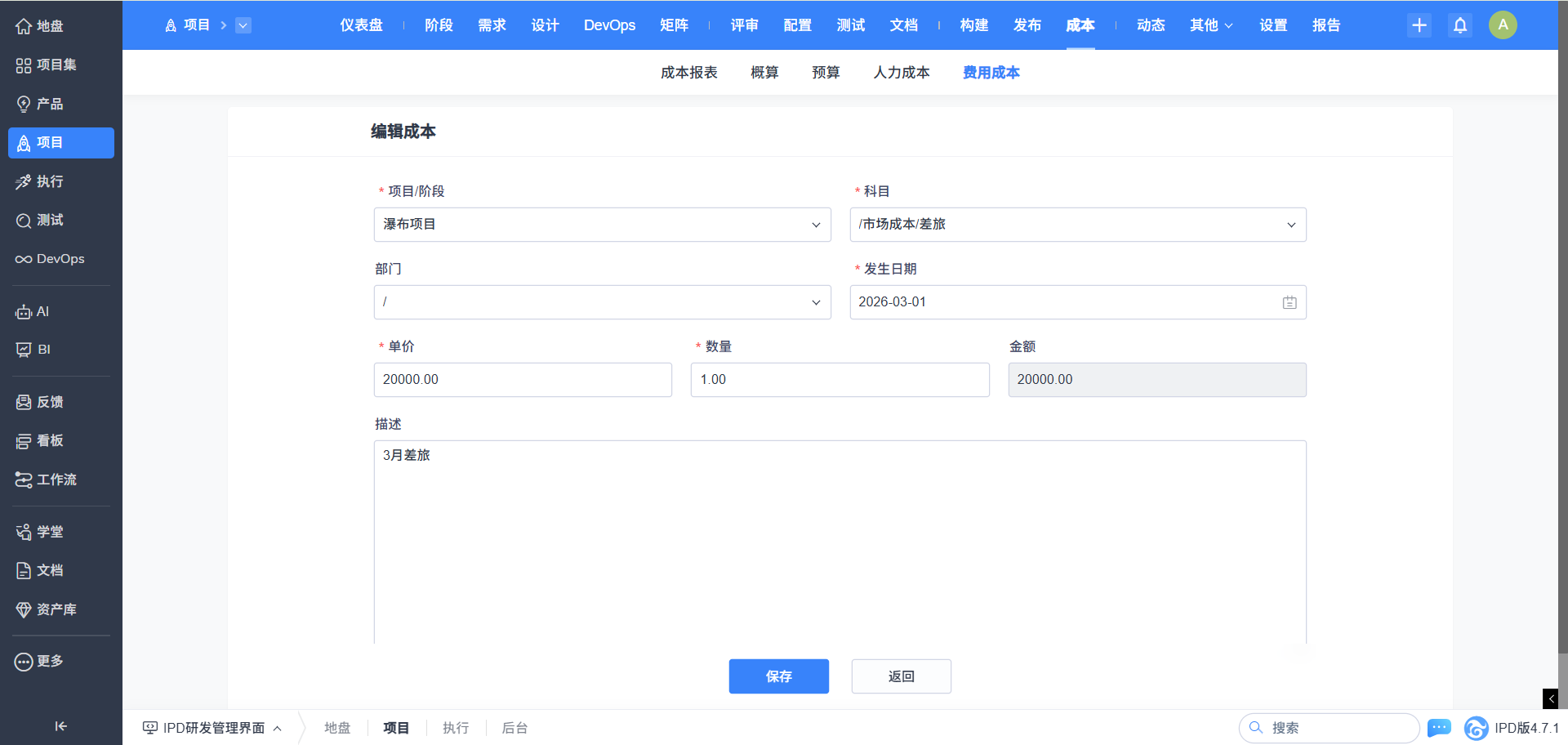This screenshot has width=1568, height=745.
Task: Click 保存 to save the cost
Action: [779, 676]
